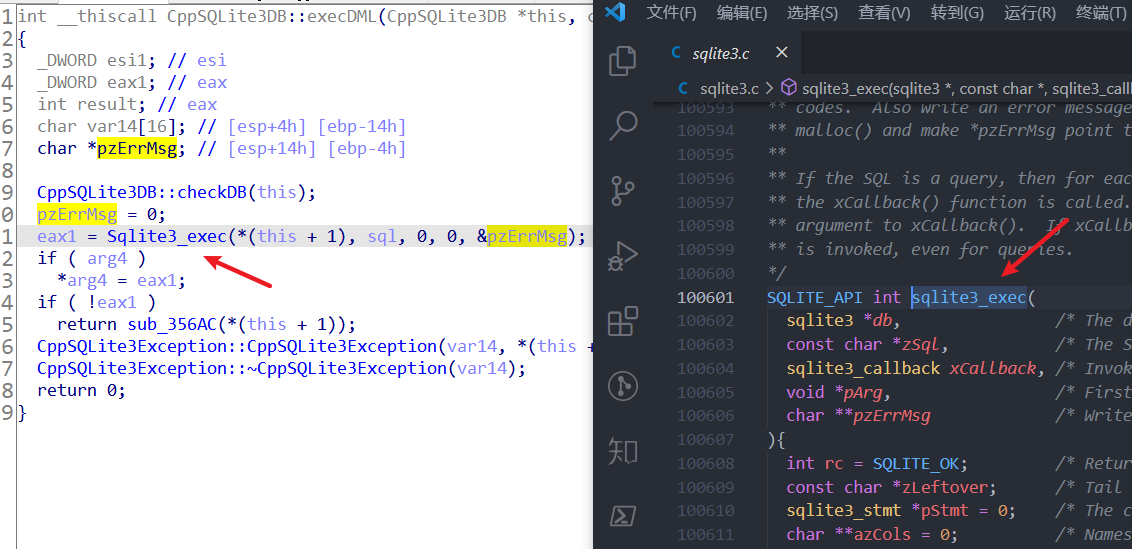Screen dimensions: 1132x549
Task: Click ~CppSQLite3Exception destructor call in IDA
Action: (242, 368)
